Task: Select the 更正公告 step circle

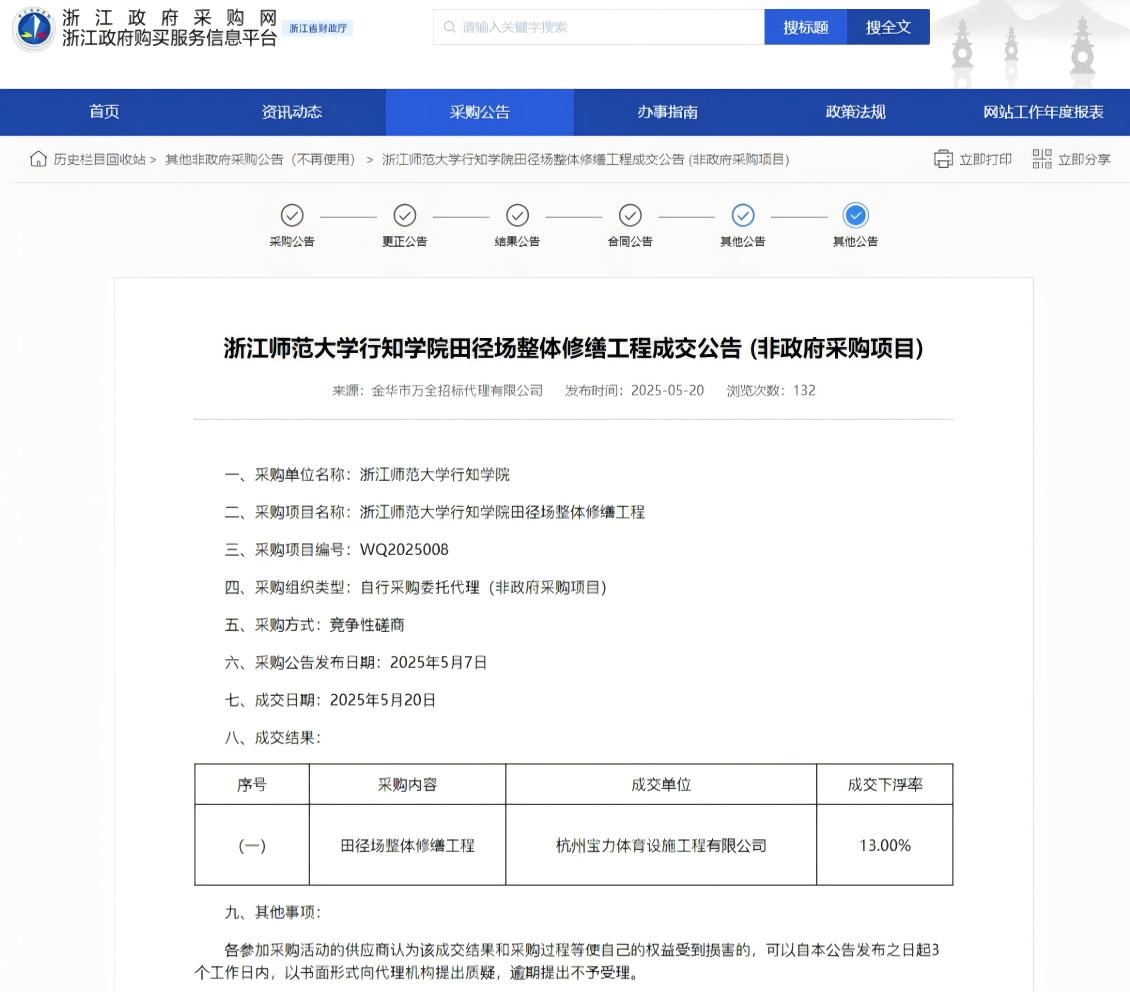Action: (x=404, y=215)
